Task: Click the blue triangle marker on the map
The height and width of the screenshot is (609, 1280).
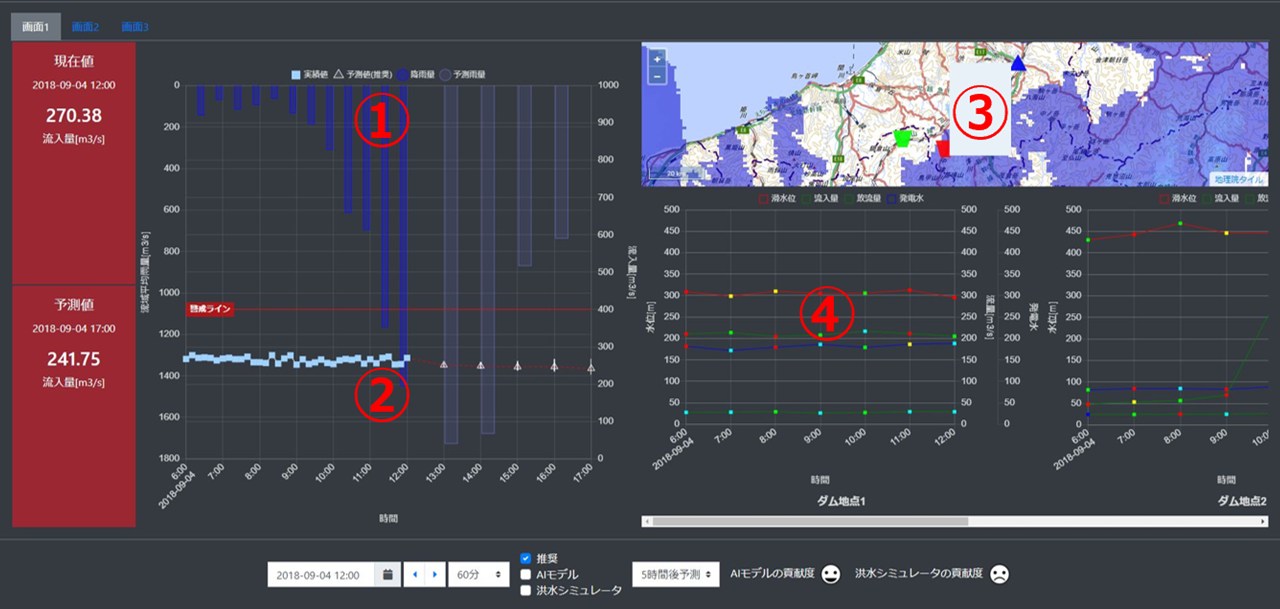Action: pyautogui.click(x=1018, y=64)
